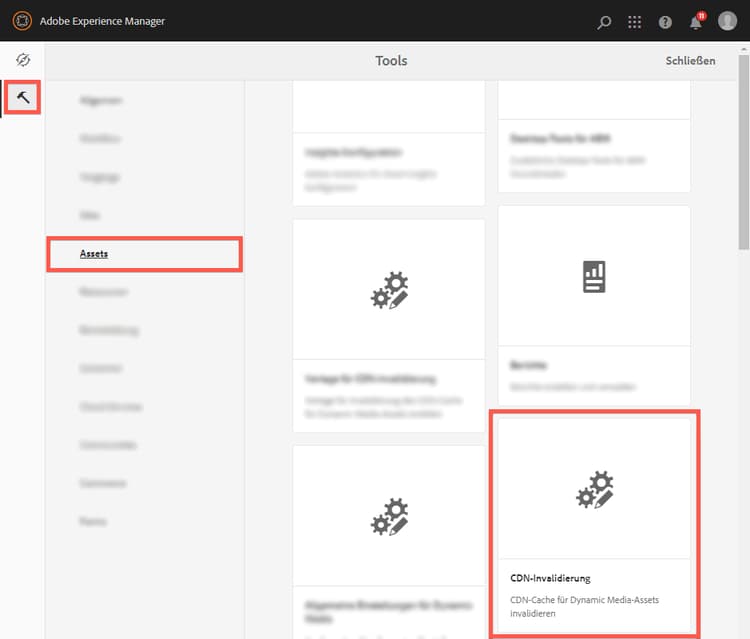Image resolution: width=750 pixels, height=639 pixels.
Task: Click the Adobe Experience Manager logo icon
Action: click(x=22, y=21)
